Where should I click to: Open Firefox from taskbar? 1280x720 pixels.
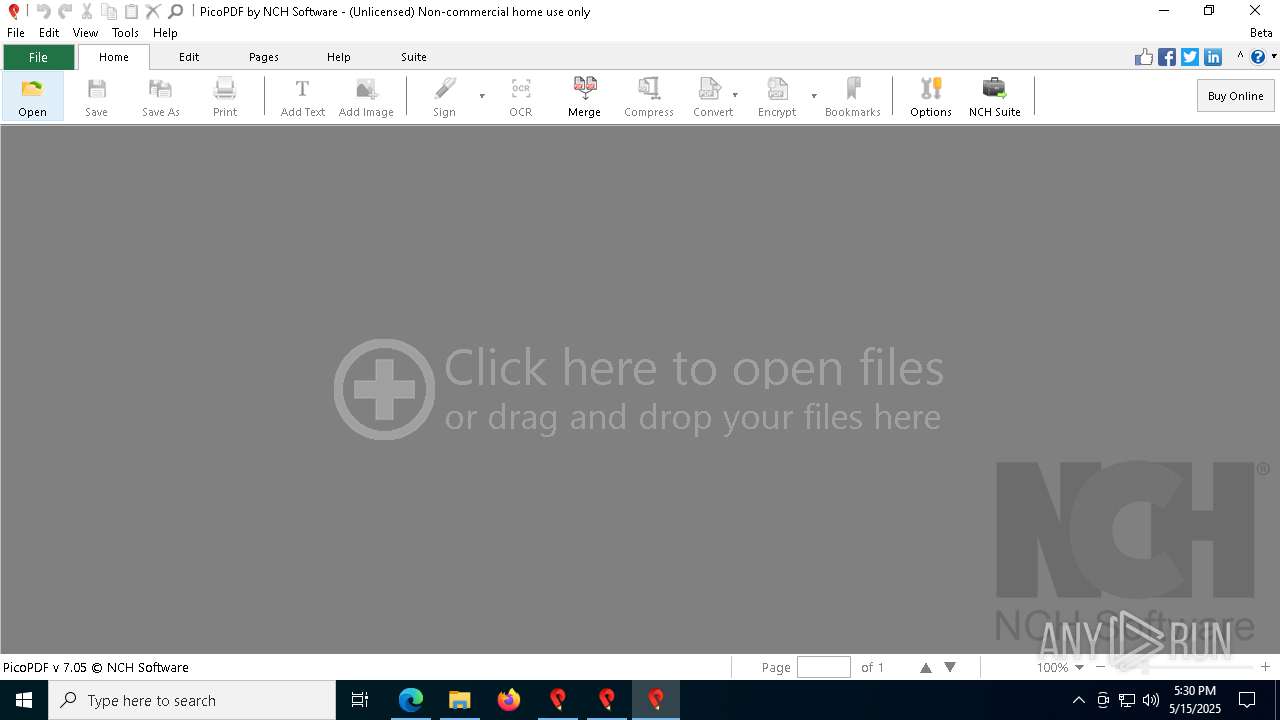tap(509, 700)
